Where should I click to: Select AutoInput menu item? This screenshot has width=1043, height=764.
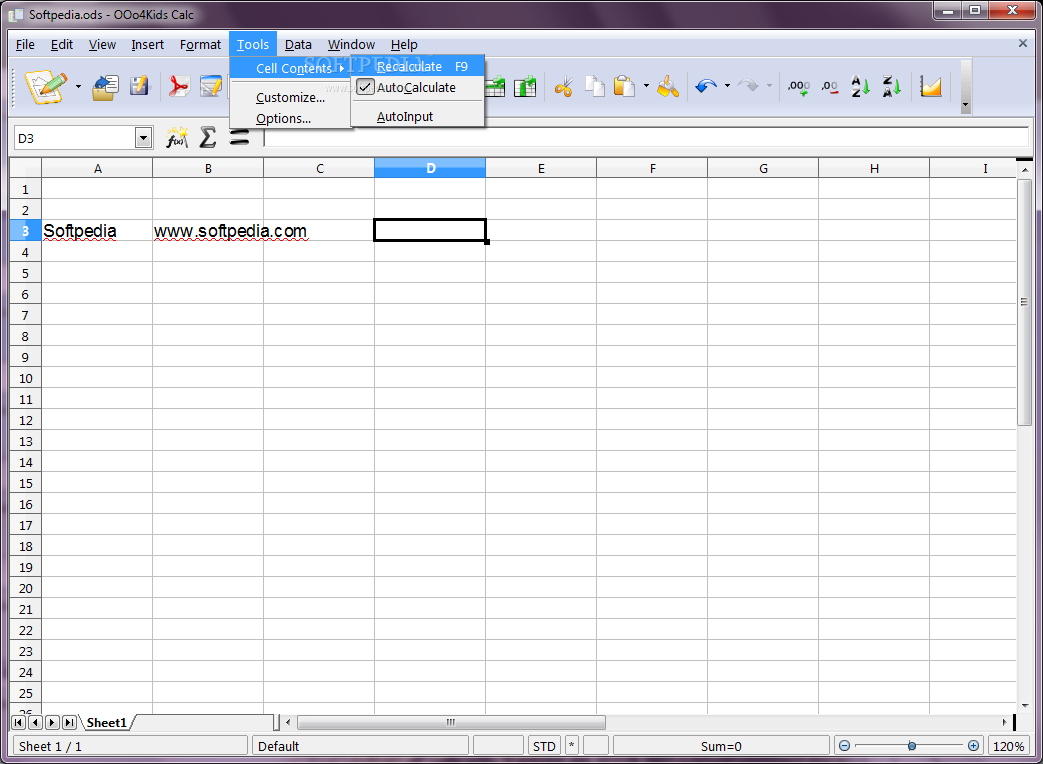click(417, 116)
